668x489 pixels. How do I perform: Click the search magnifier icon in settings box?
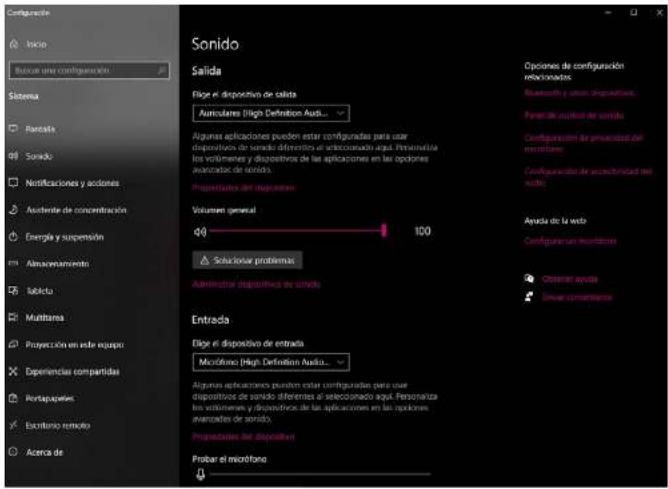(162, 70)
